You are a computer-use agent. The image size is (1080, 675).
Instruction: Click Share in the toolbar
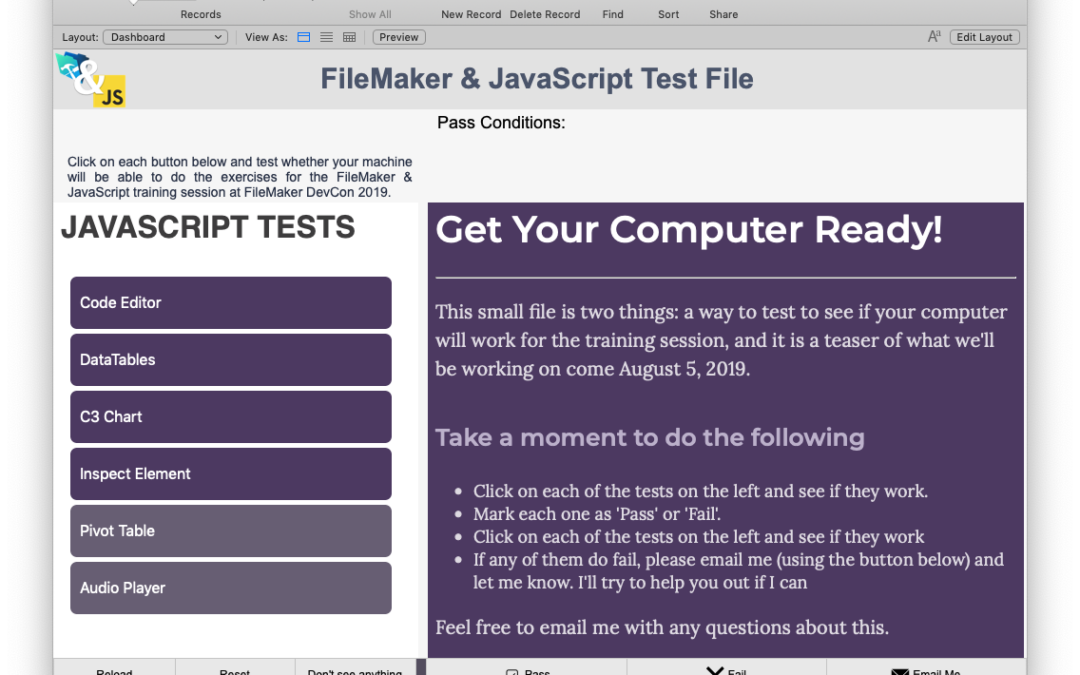pyautogui.click(x=723, y=14)
